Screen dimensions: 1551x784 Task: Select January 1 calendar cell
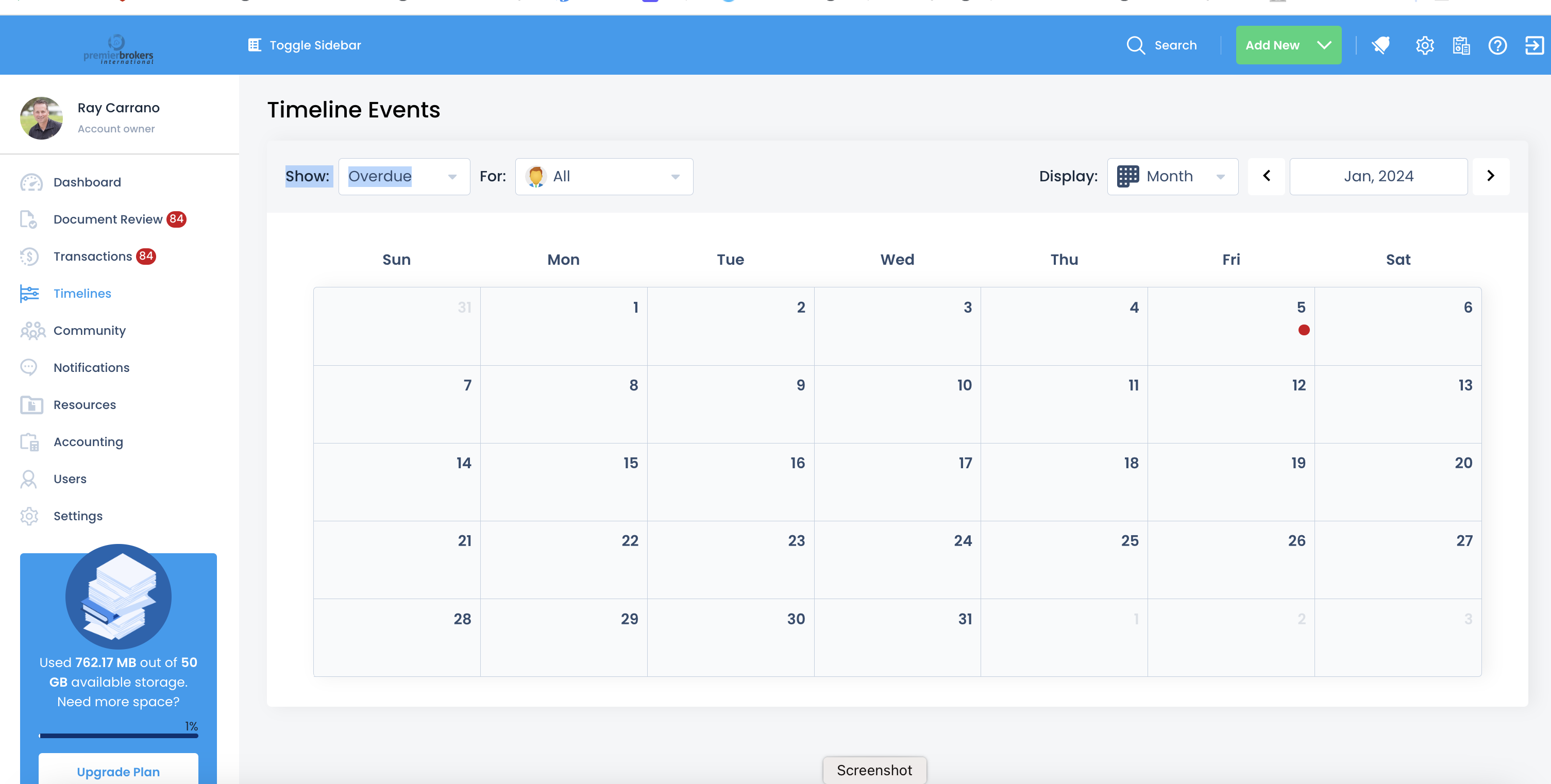[x=564, y=326]
